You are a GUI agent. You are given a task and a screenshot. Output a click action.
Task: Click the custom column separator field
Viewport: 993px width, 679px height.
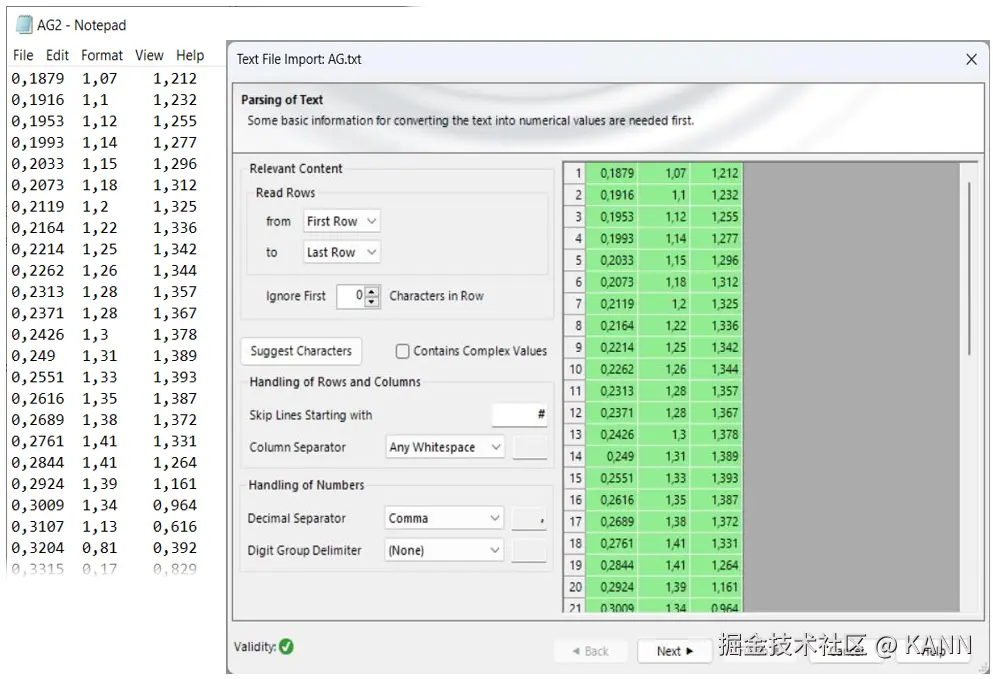529,447
